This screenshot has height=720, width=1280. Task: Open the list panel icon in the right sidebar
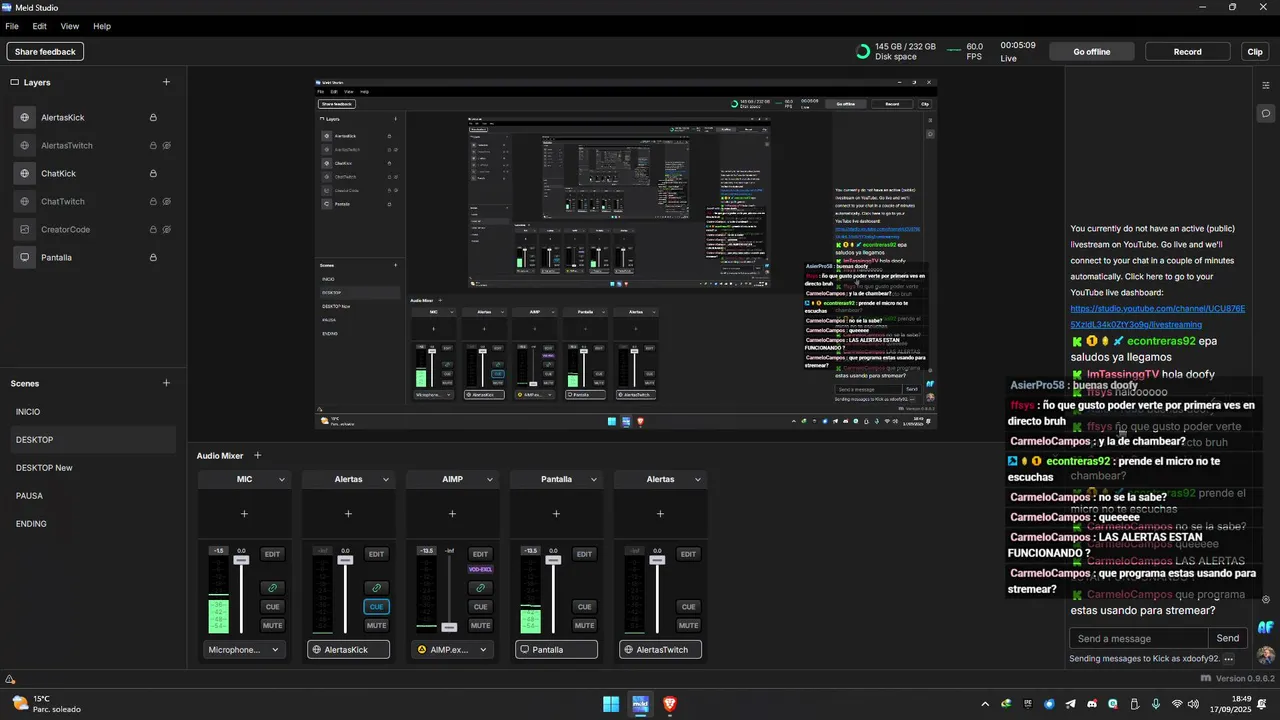pyautogui.click(x=1266, y=85)
